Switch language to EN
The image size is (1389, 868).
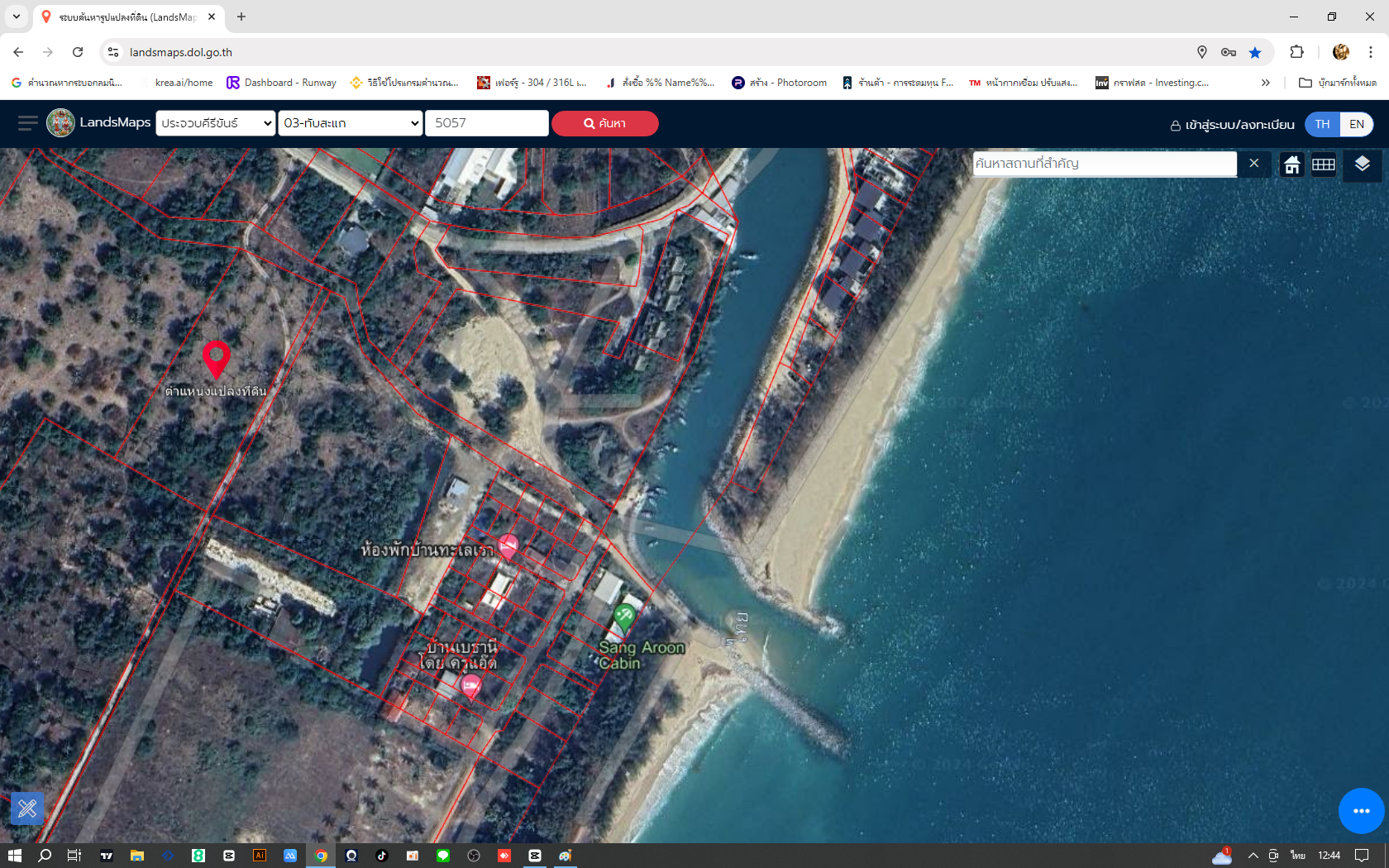pyautogui.click(x=1357, y=124)
